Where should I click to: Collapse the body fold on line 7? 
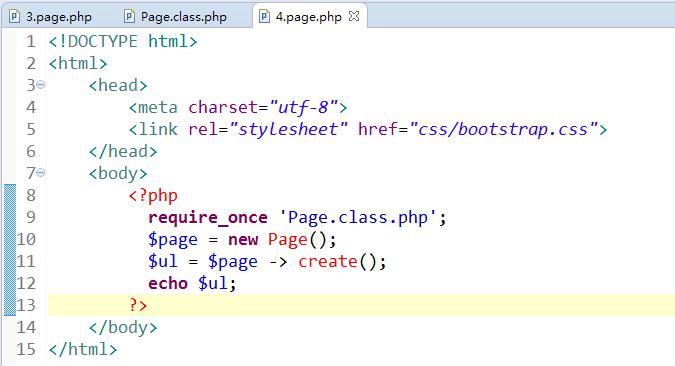(40, 173)
